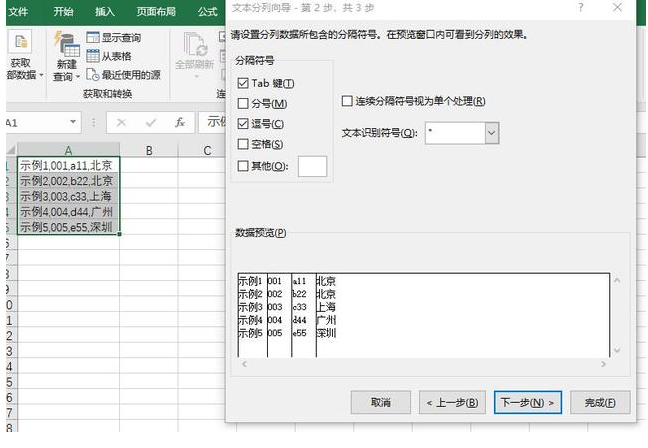Open the 页面布局 ribbon tab
Image resolution: width=648 pixels, height=448 pixels.
(156, 11)
